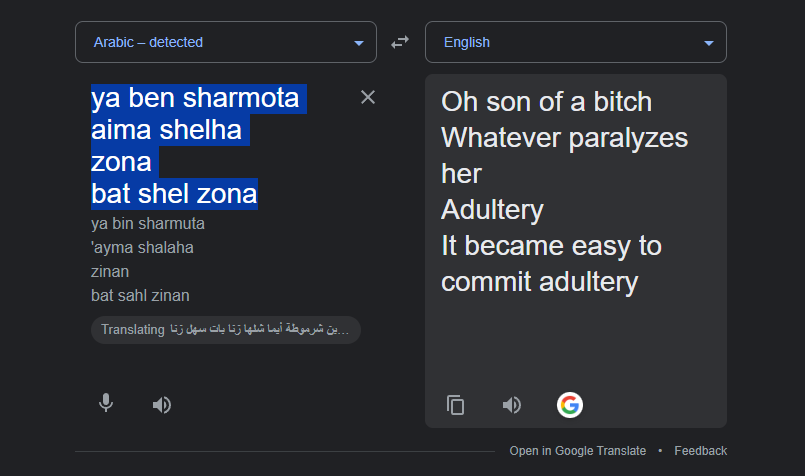
Task: Click the Google logo icon
Action: [569, 405]
